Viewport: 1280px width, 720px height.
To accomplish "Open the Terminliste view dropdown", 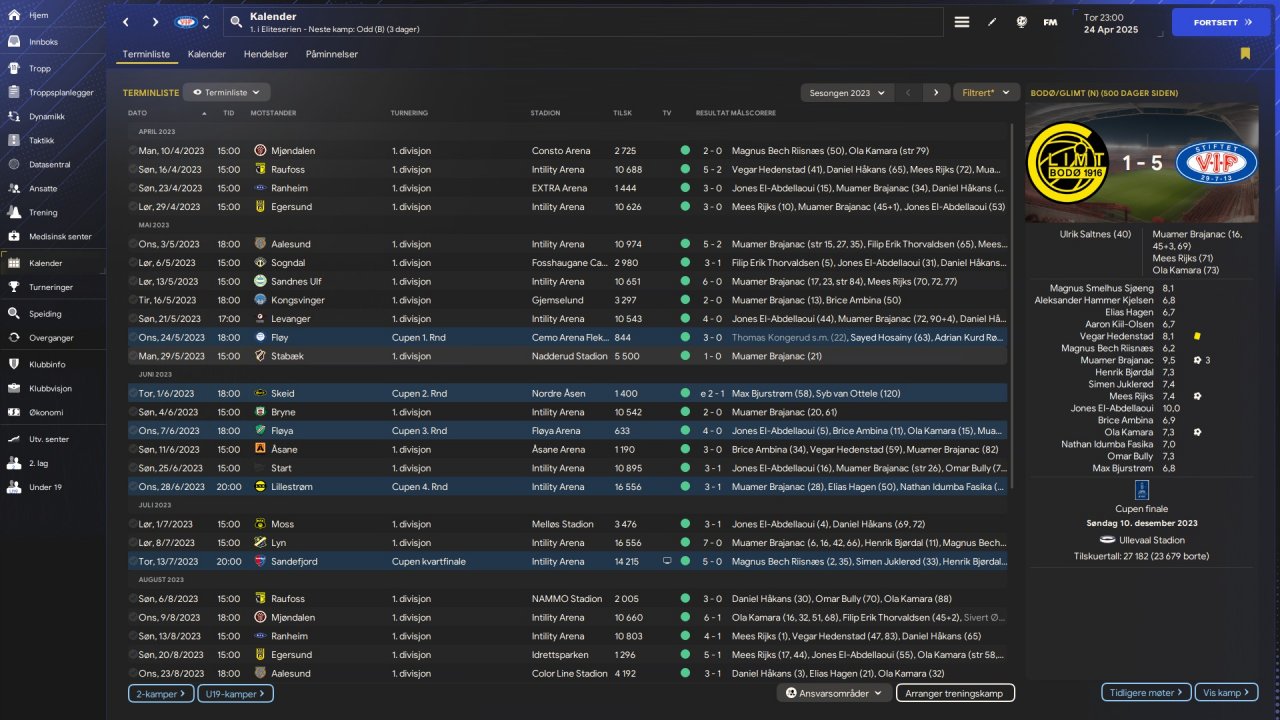I will pos(226,93).
